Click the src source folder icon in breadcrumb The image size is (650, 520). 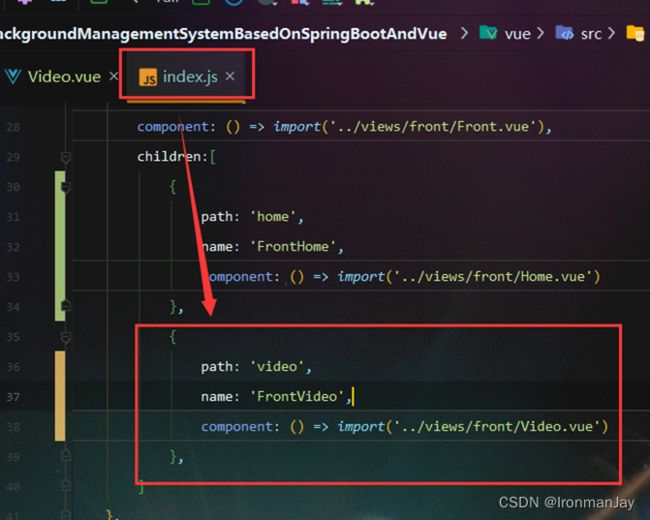point(565,33)
